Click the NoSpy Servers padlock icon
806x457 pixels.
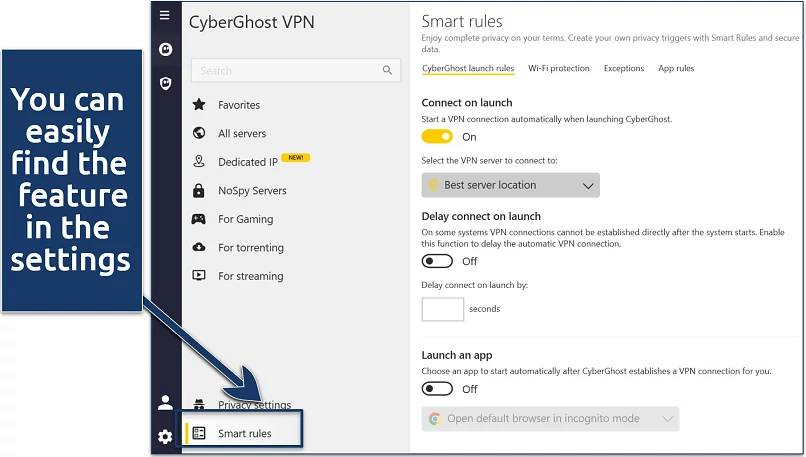pyautogui.click(x=198, y=190)
